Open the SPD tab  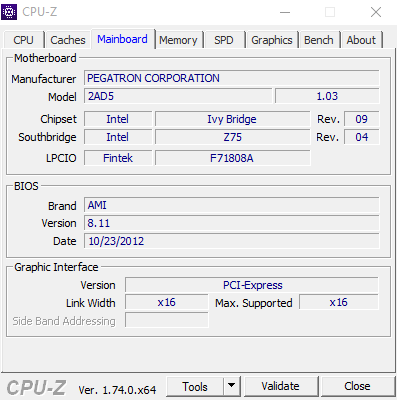(x=224, y=40)
